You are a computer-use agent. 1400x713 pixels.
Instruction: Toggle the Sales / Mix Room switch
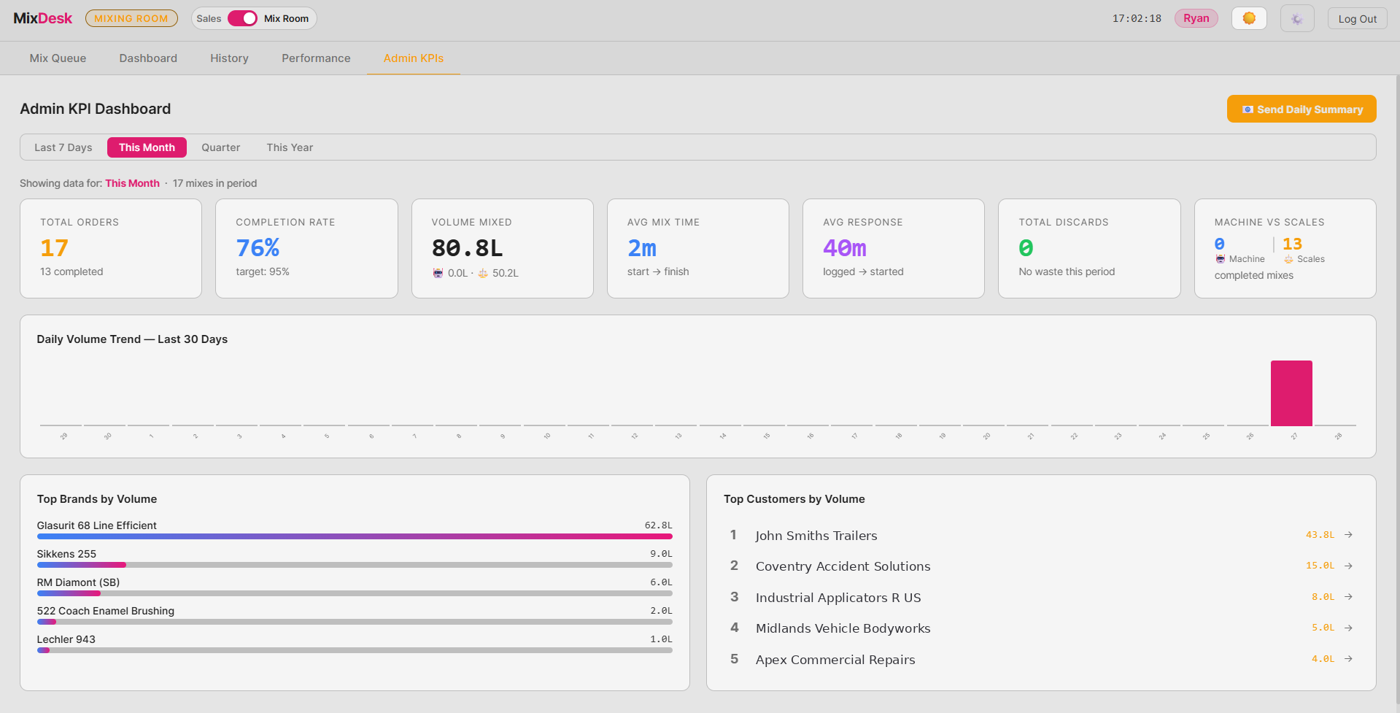click(x=242, y=18)
